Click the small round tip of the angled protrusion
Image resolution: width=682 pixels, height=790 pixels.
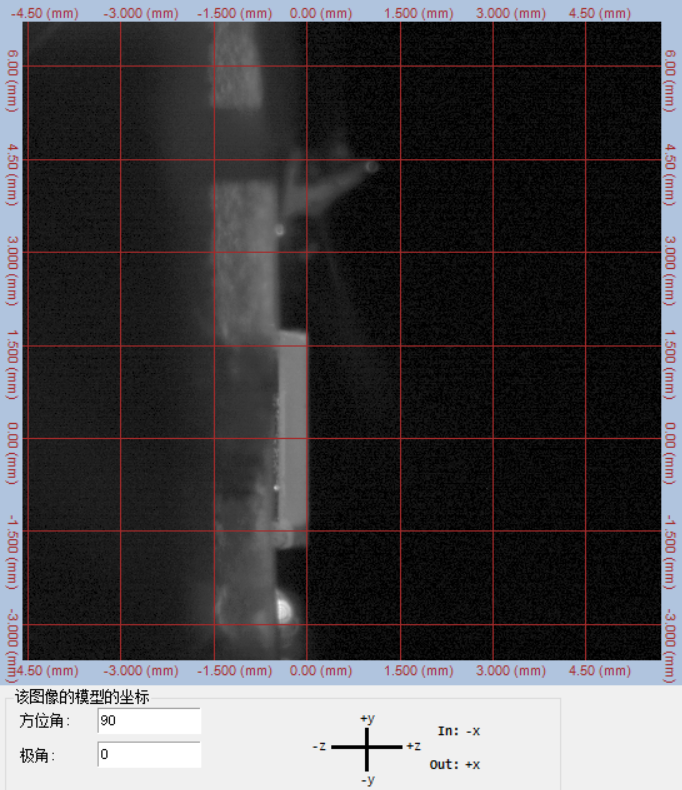[371, 167]
